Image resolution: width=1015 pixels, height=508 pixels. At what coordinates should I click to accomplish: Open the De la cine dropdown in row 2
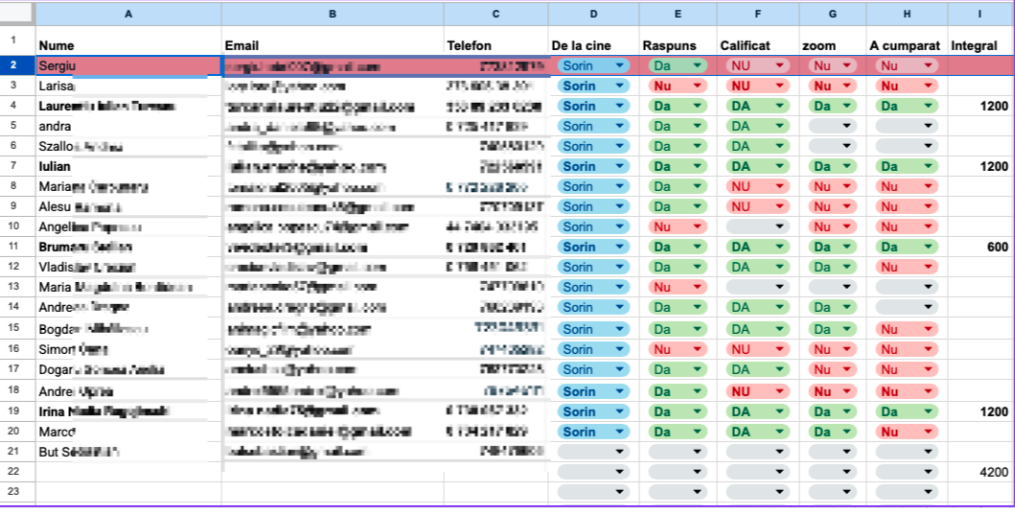point(621,66)
